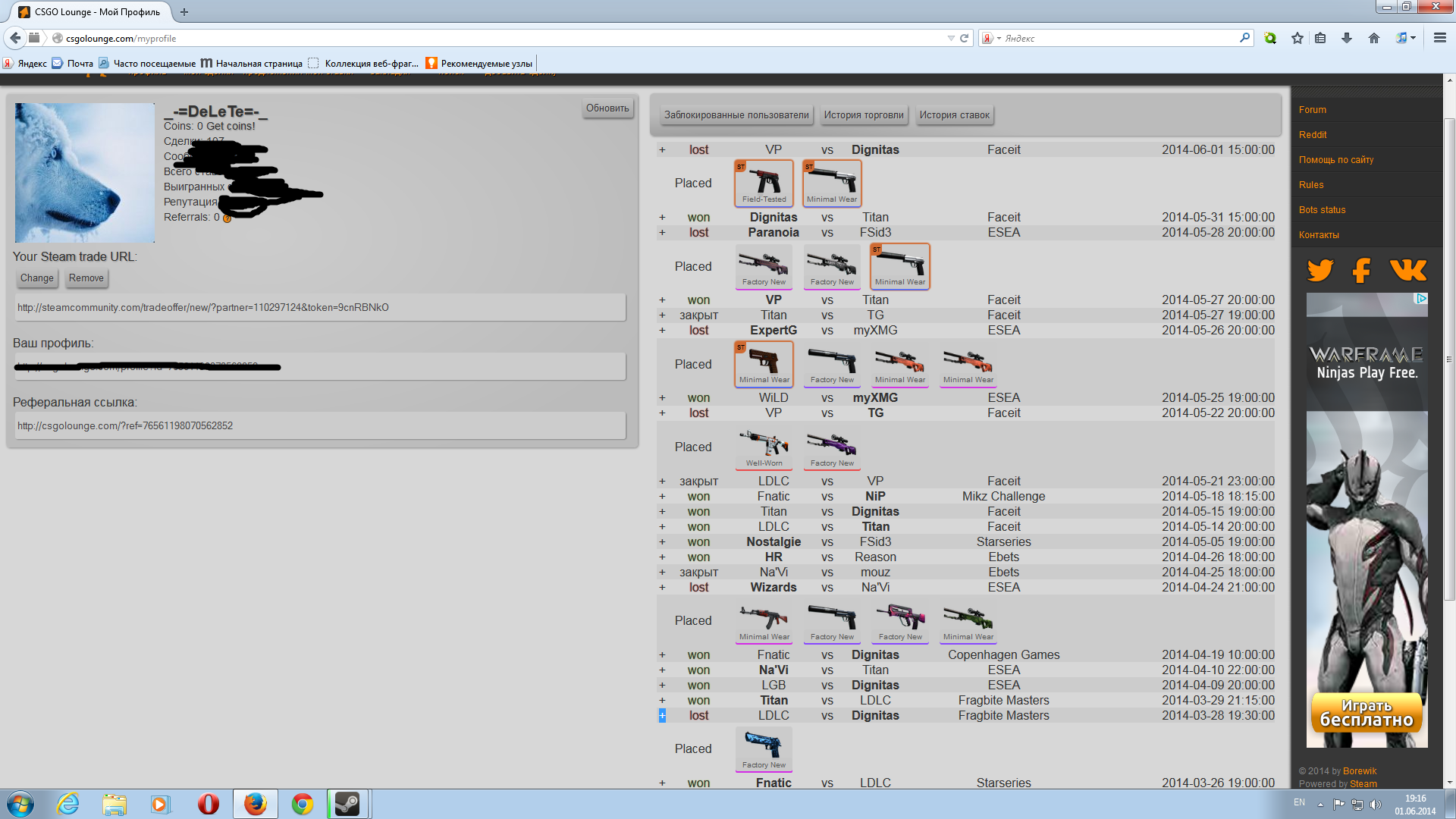Click Remove trade URL button
1456x819 pixels.
86,278
